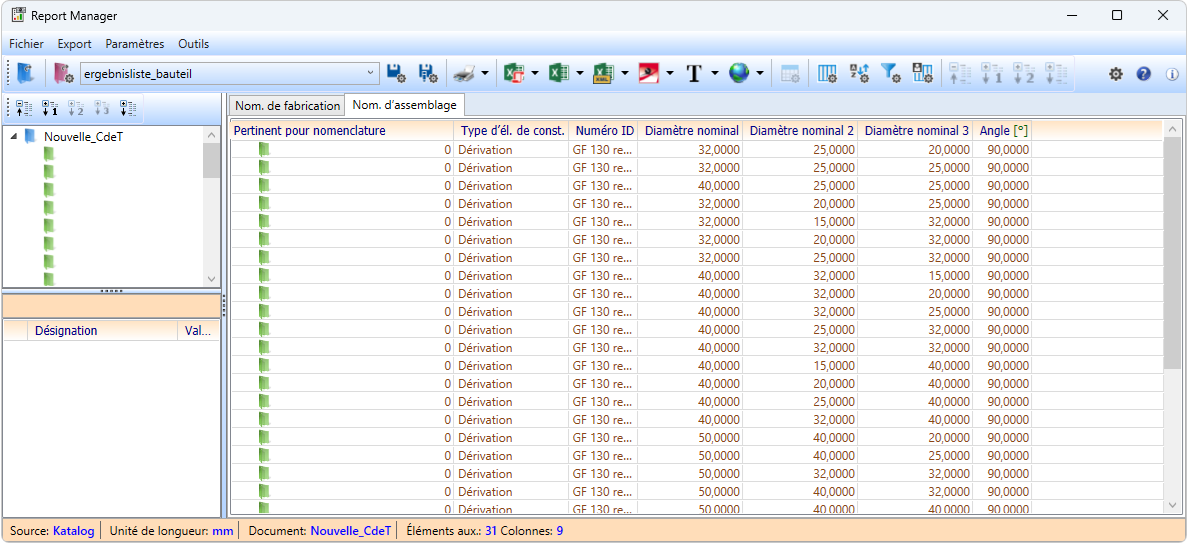Open the Paramètres menu
The image size is (1187, 543).
[134, 44]
